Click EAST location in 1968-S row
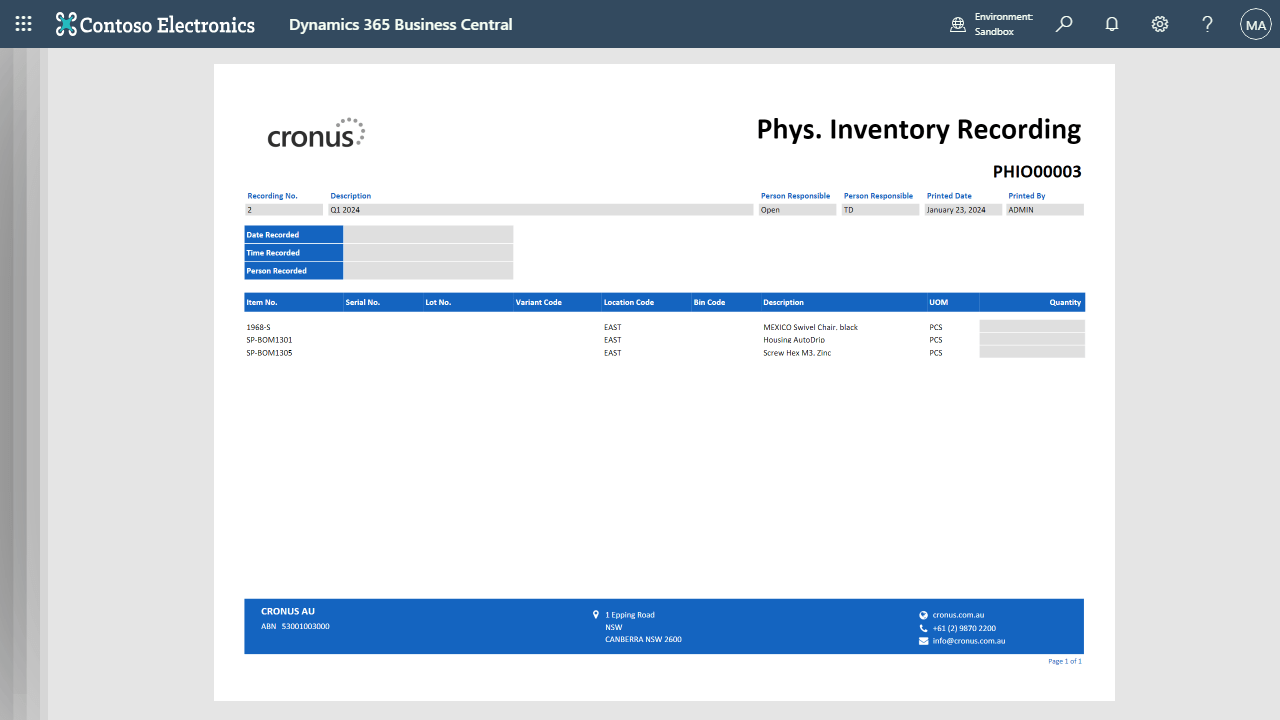The height and width of the screenshot is (720, 1280). click(x=612, y=327)
